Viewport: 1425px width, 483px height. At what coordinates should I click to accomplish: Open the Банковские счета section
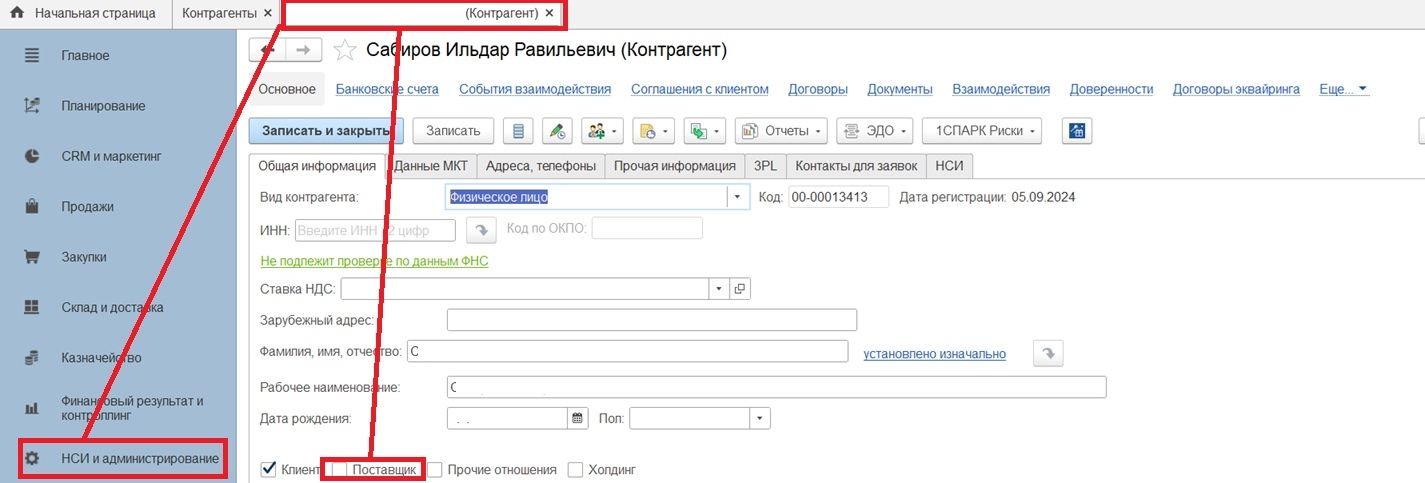tap(387, 89)
